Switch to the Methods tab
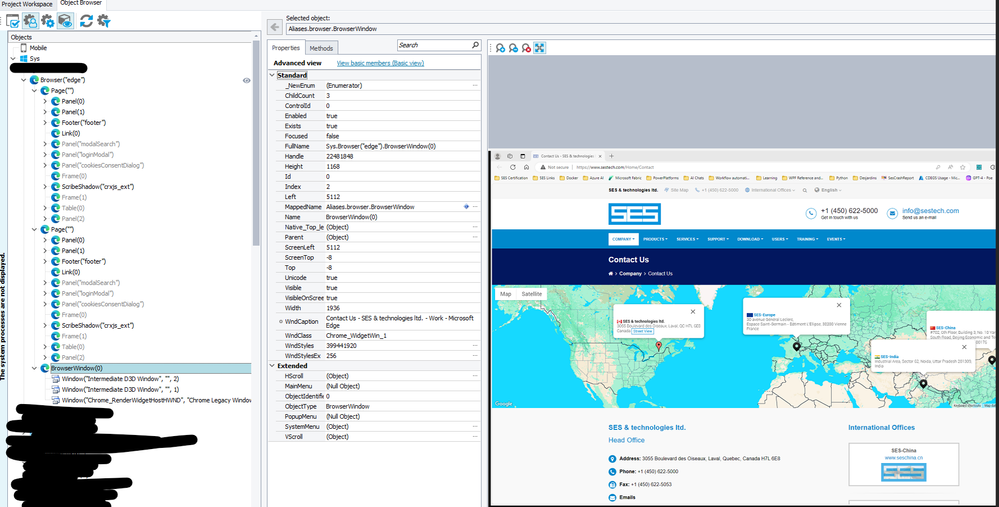Screen dimensions: 999x507 [321, 48]
